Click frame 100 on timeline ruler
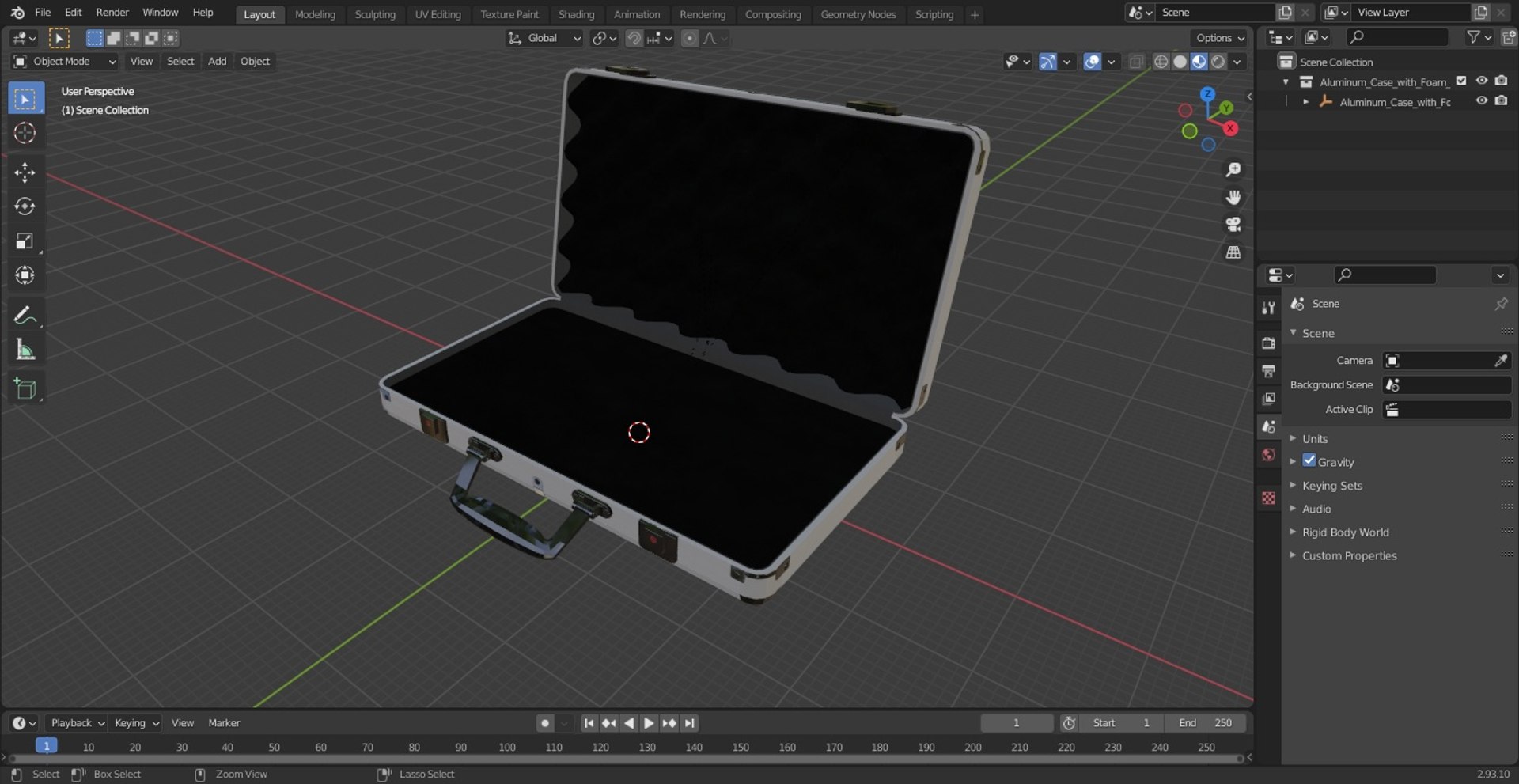The width and height of the screenshot is (1519, 784). pos(507,747)
